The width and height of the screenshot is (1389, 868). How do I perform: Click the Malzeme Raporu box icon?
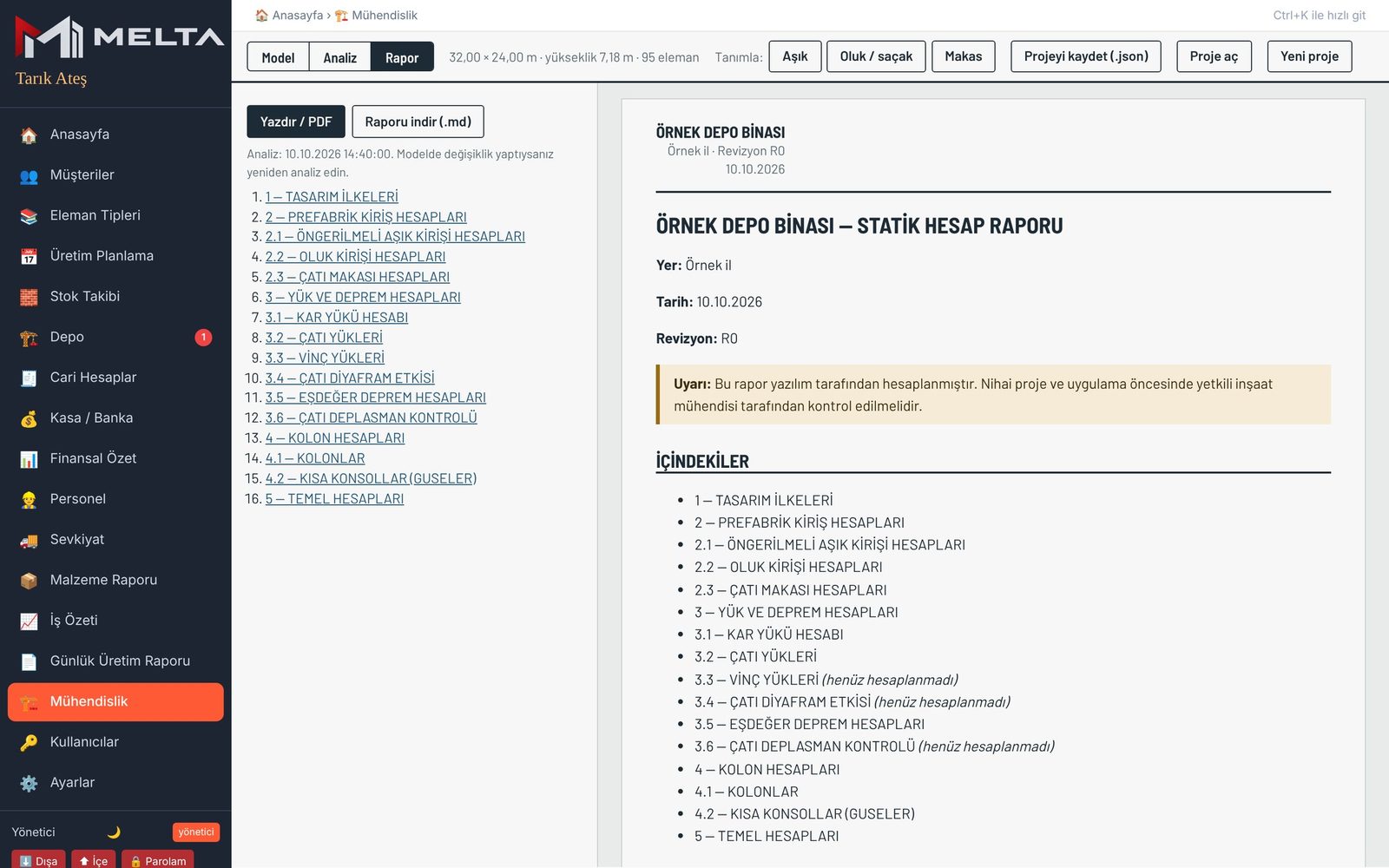[29, 581]
